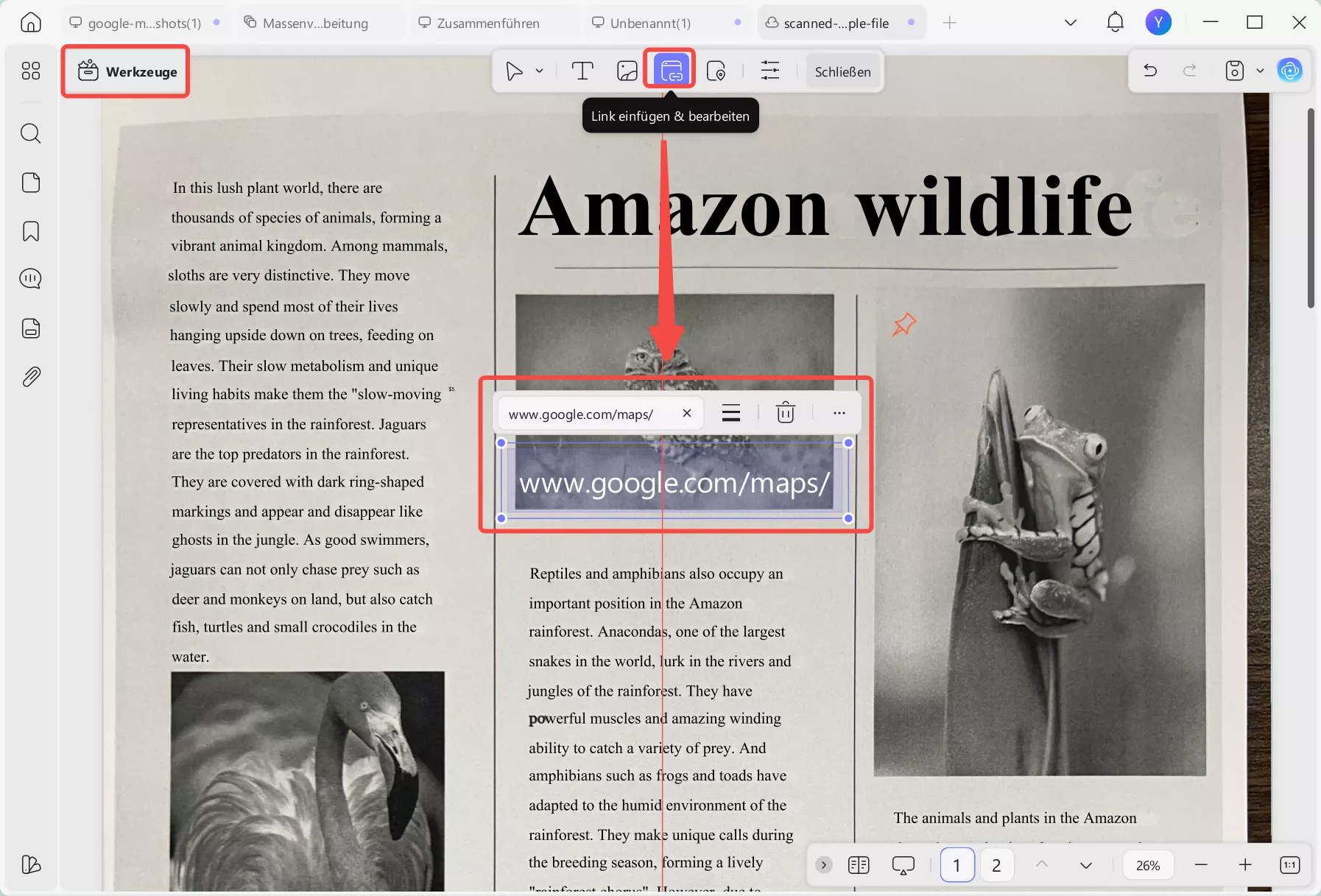
Task: Toggle presentation mode at the bottom
Action: pyautogui.click(x=902, y=865)
